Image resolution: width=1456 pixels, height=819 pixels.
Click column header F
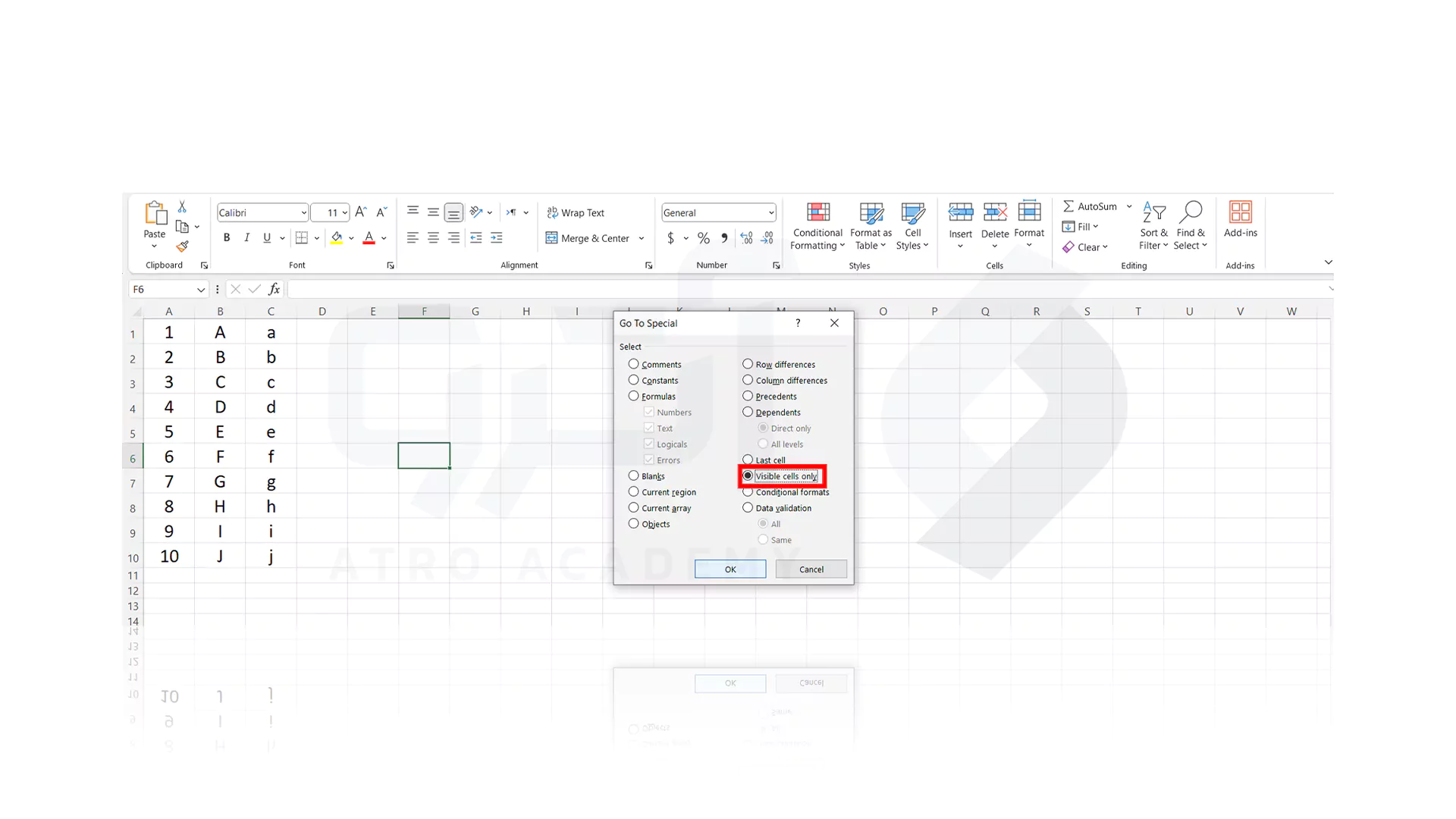pyautogui.click(x=424, y=312)
